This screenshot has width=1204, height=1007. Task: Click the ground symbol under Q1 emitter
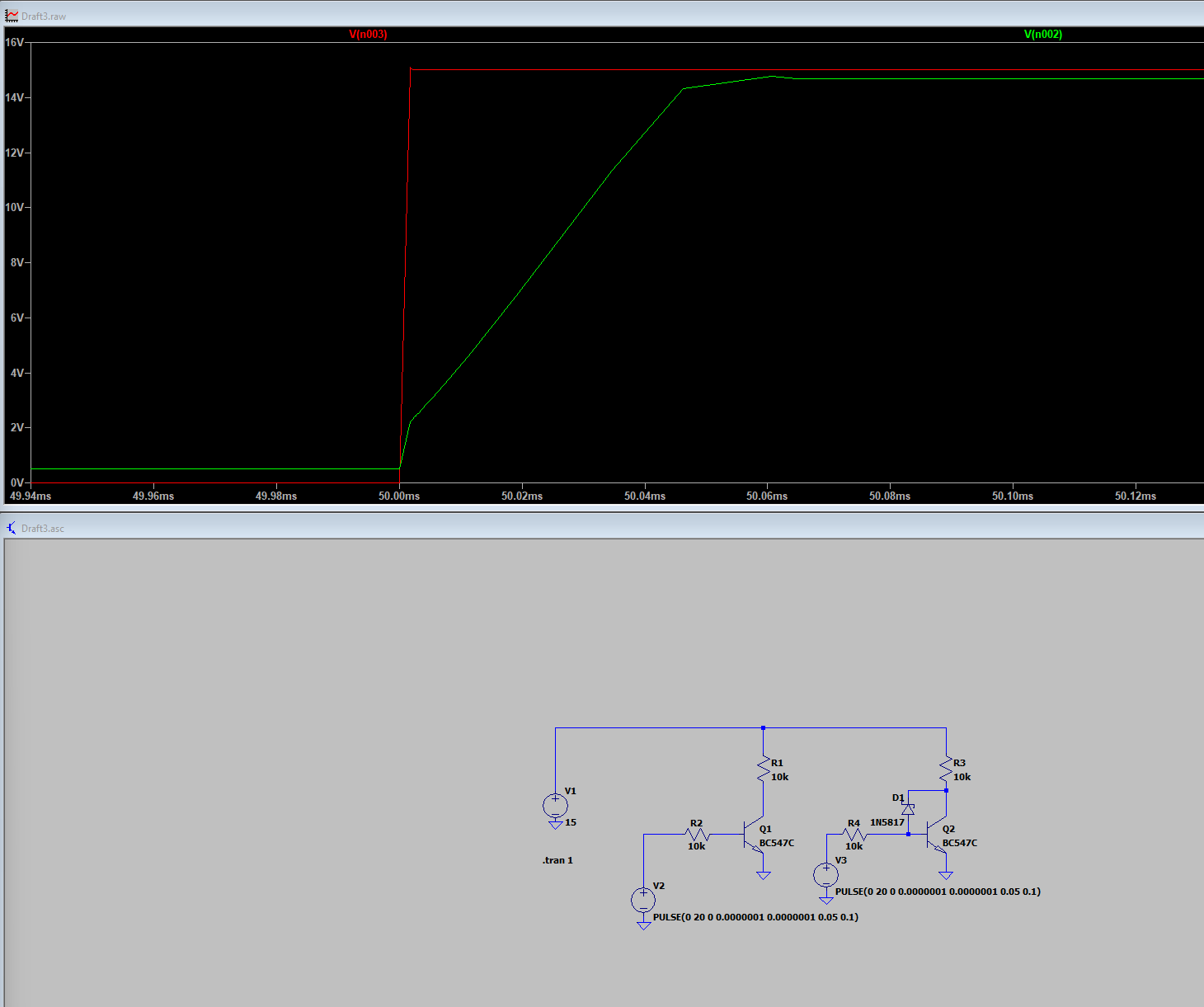(764, 875)
